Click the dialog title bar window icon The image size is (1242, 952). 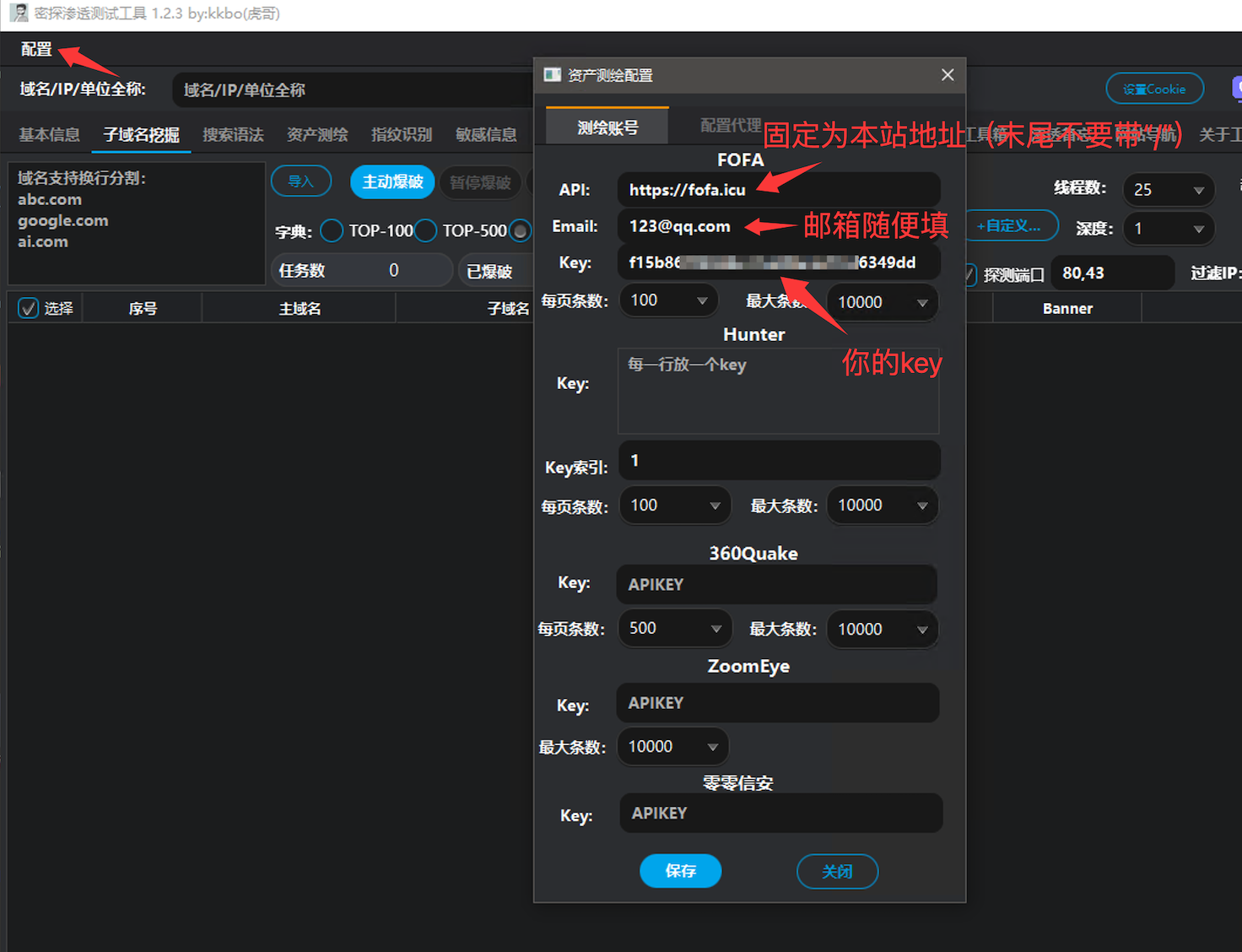click(553, 75)
